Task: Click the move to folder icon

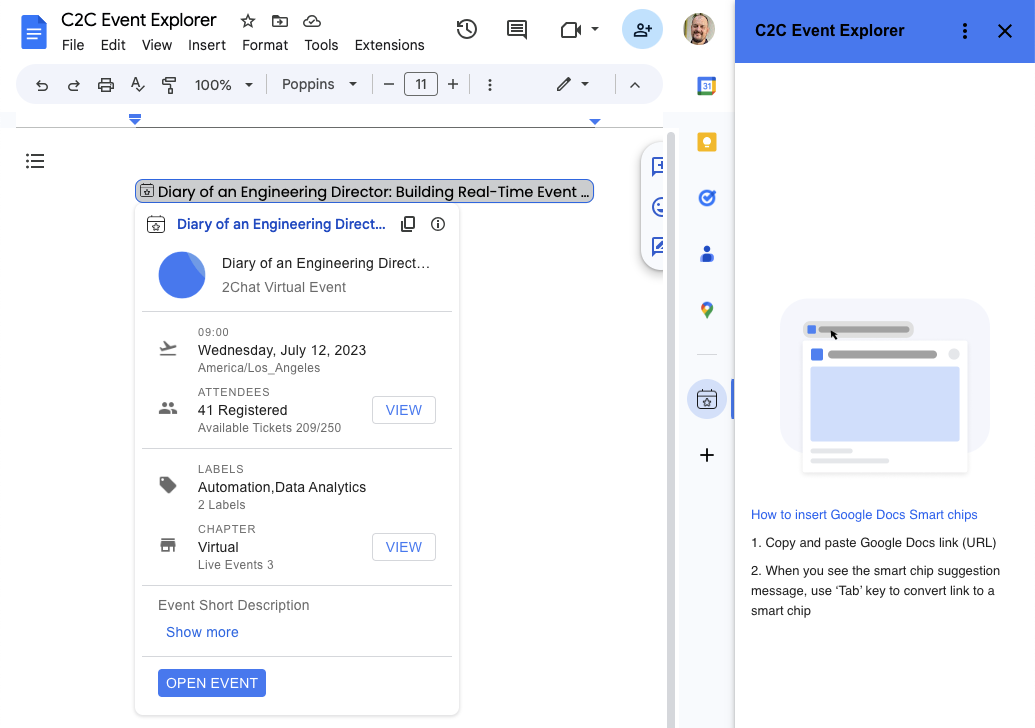Action: 280,21
